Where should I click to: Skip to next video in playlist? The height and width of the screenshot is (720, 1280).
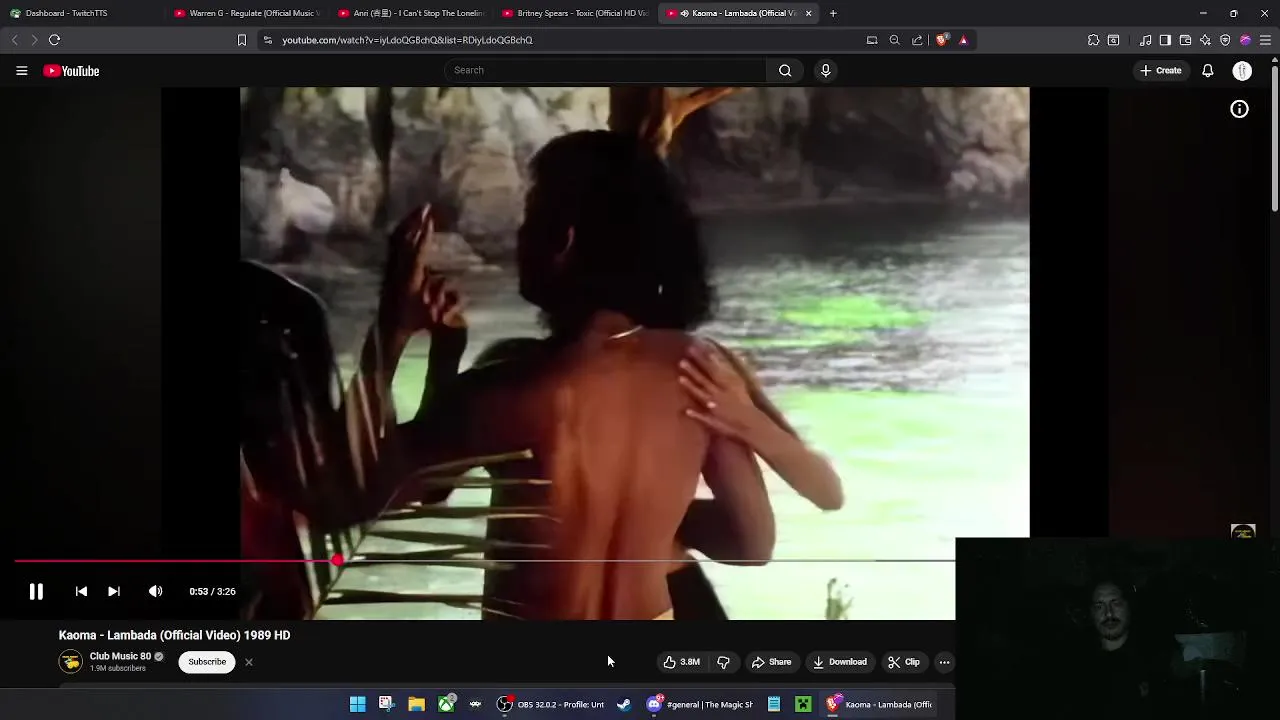[x=114, y=591]
